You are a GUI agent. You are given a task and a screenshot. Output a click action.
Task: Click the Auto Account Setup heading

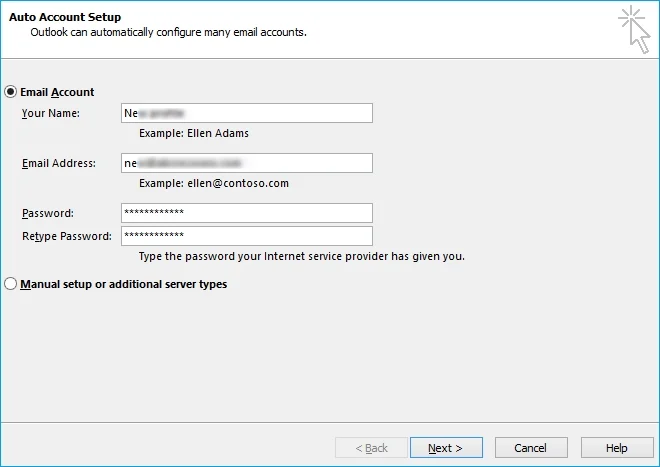point(65,17)
